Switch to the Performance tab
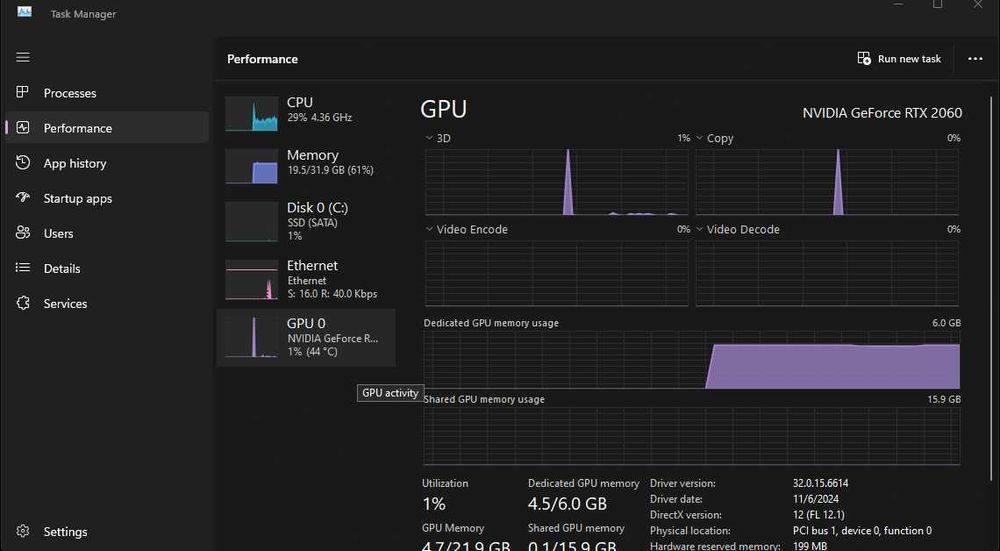This screenshot has width=1000, height=551. [x=77, y=128]
